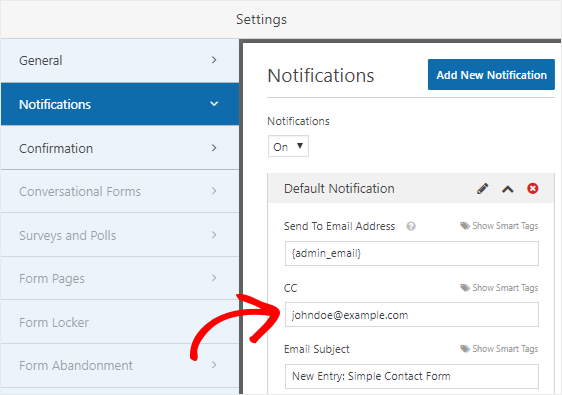Click the chevron next to General

214,60
